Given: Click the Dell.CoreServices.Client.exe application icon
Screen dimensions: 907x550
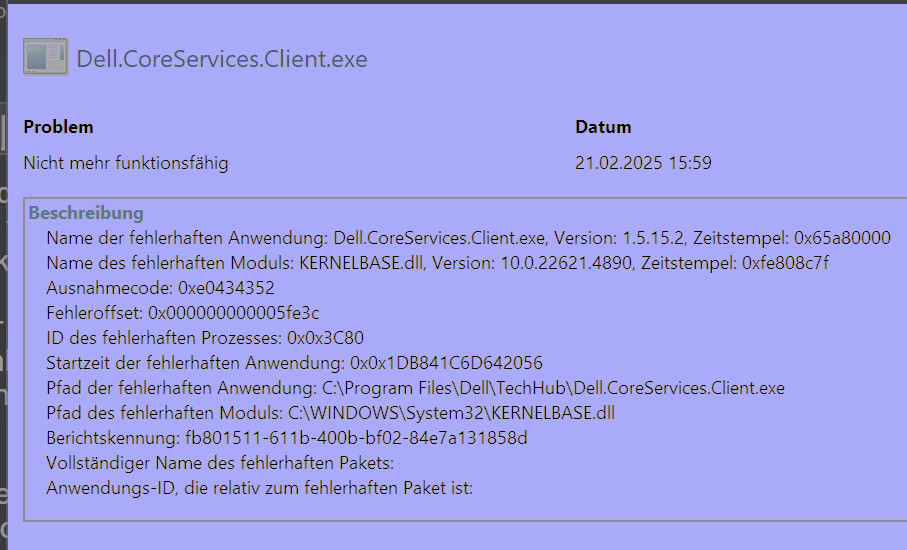Looking at the screenshot, I should 46,57.
